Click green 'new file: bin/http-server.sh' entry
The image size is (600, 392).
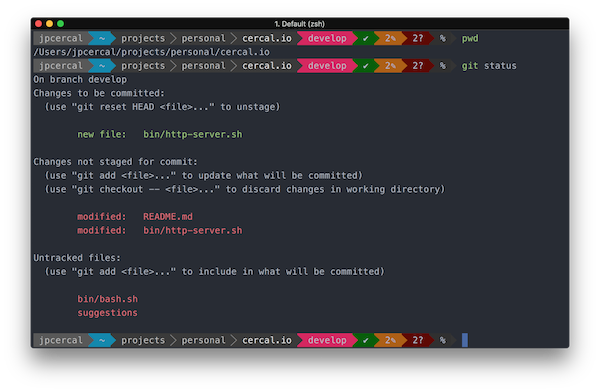160,134
